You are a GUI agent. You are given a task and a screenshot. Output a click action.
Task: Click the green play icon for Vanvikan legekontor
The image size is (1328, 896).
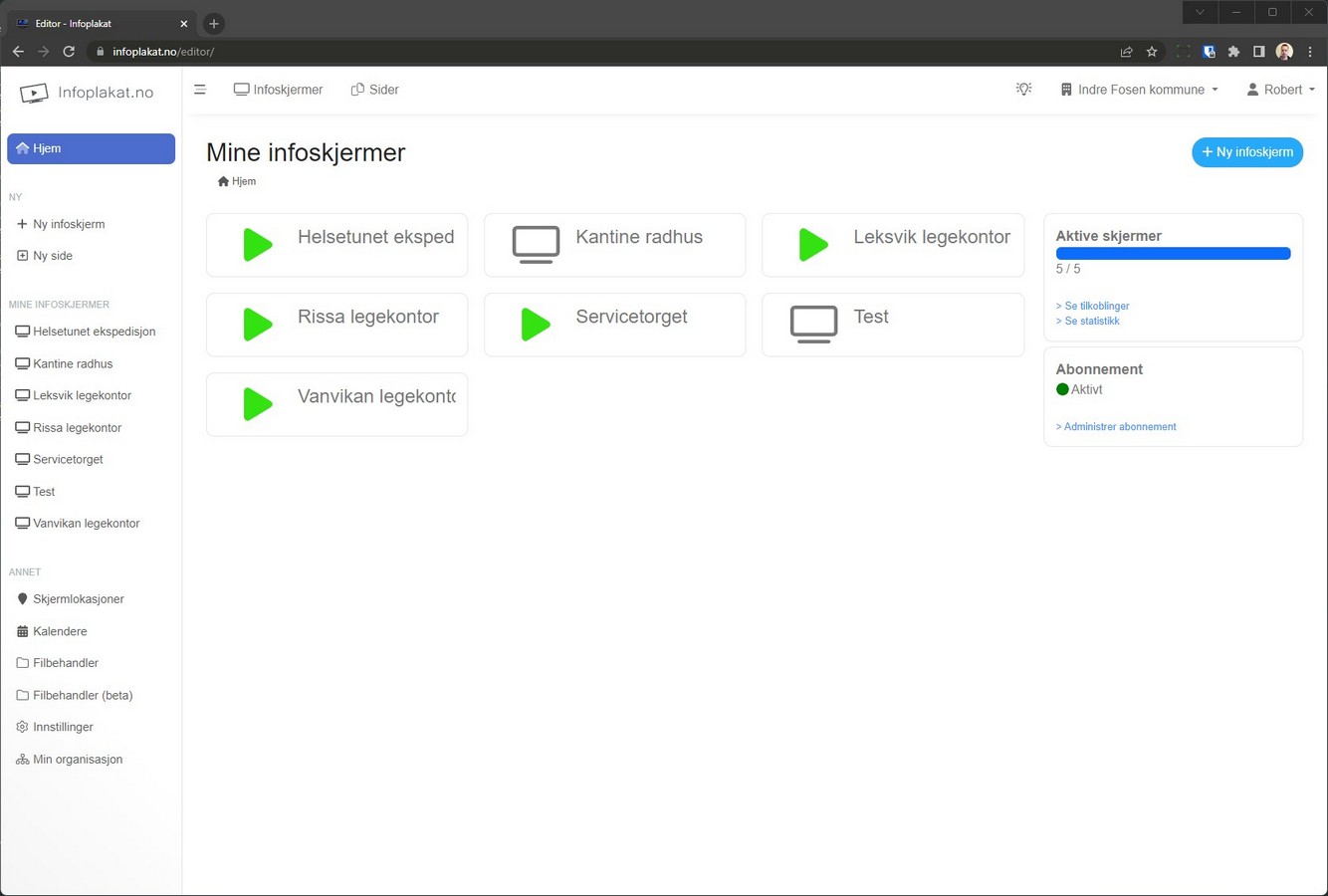click(x=258, y=404)
